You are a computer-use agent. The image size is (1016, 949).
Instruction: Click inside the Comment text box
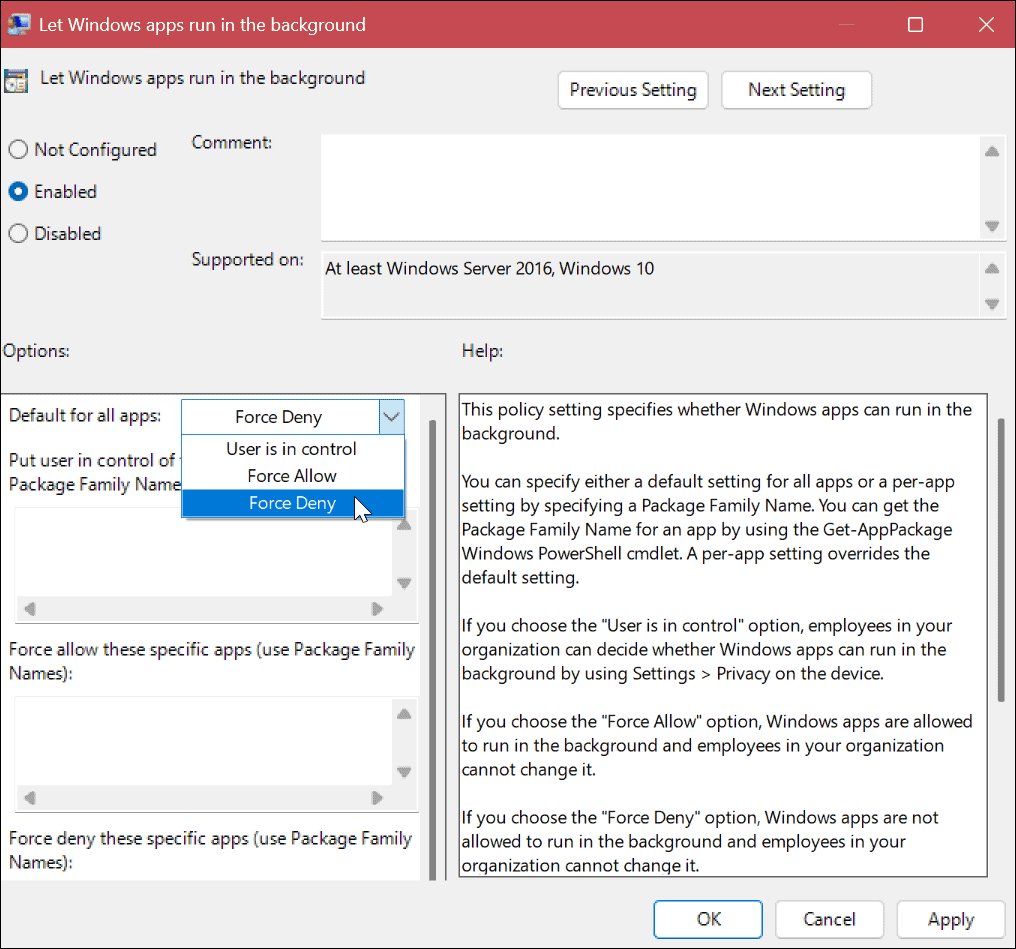(650, 188)
